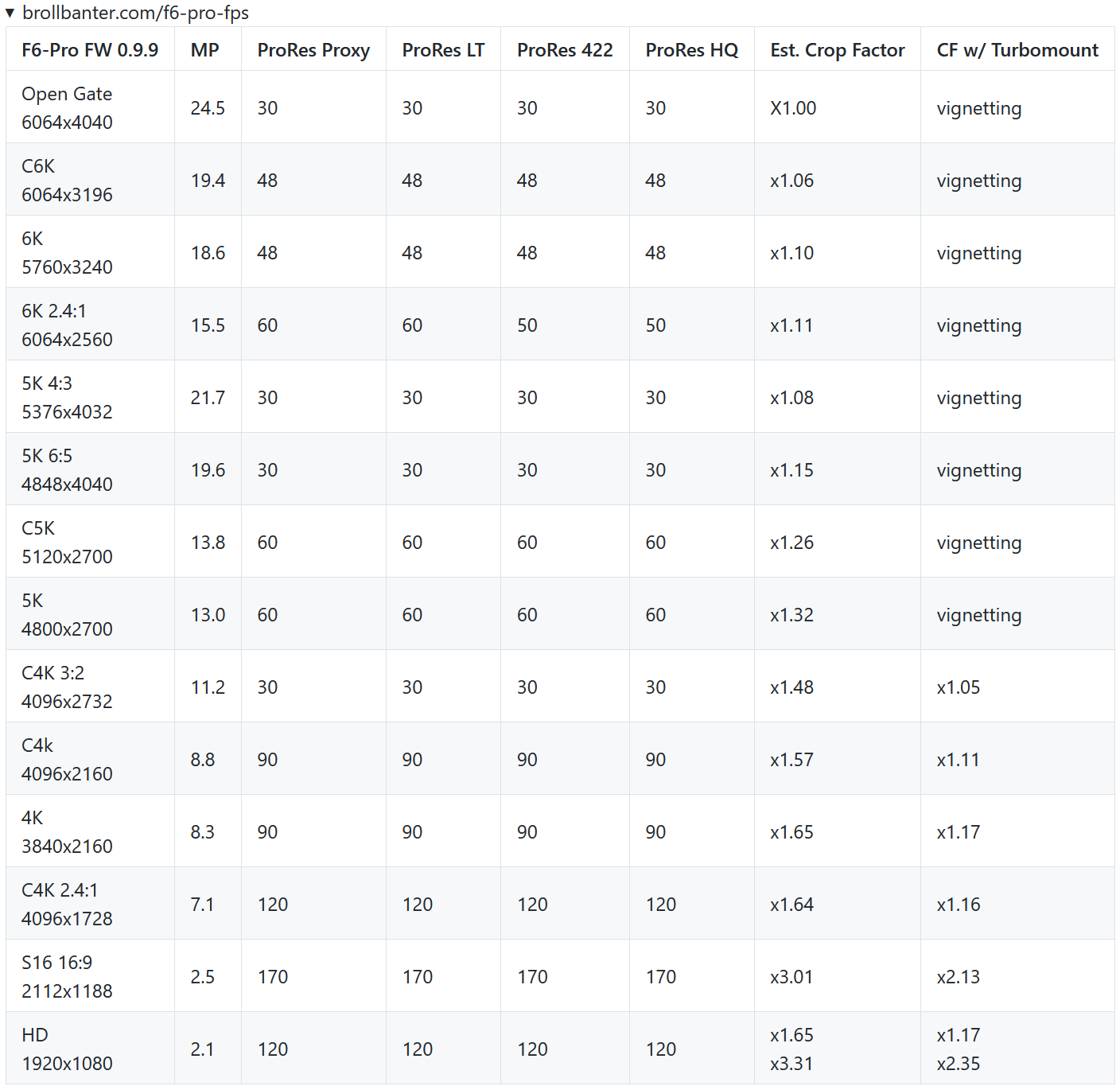Click the ProRes LT column header
Image resolution: width=1120 pixels, height=1086 pixels.
pos(443,50)
